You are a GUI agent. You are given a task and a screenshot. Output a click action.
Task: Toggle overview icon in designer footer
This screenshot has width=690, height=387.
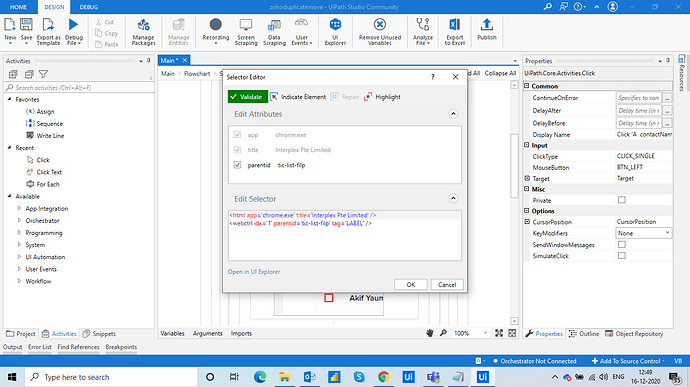pyautogui.click(x=512, y=333)
